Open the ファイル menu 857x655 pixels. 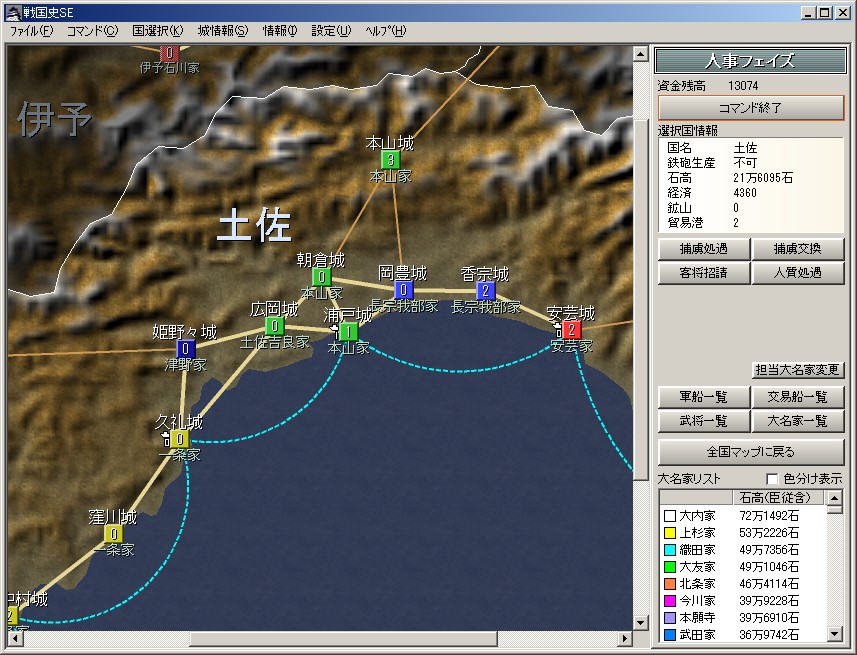coord(31,31)
